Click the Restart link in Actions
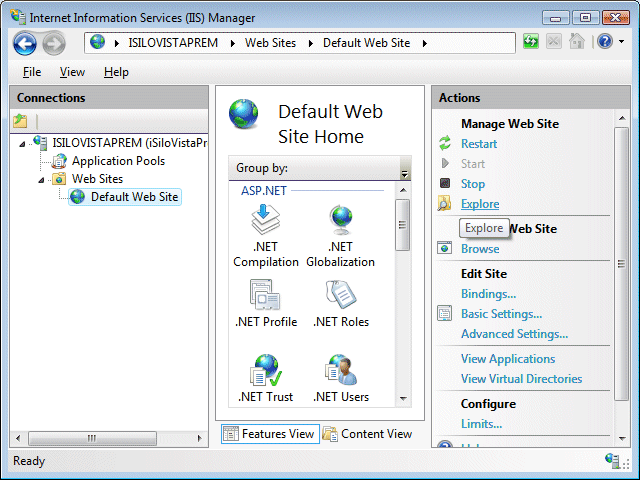 479,144
